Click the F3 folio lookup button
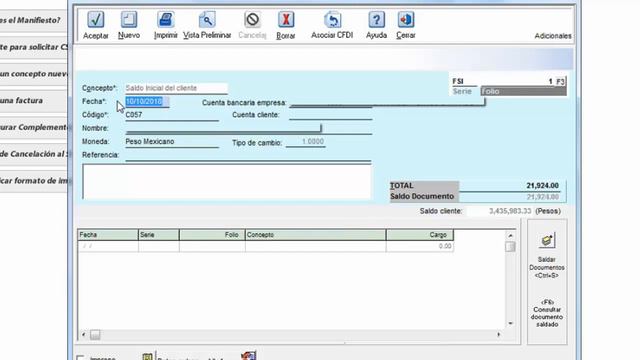 point(560,82)
